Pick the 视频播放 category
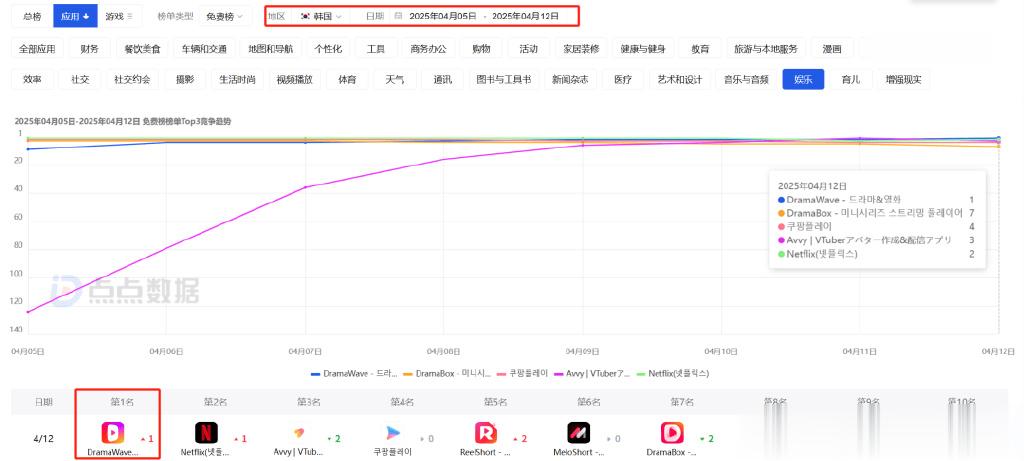The image size is (1024, 461). (295, 80)
